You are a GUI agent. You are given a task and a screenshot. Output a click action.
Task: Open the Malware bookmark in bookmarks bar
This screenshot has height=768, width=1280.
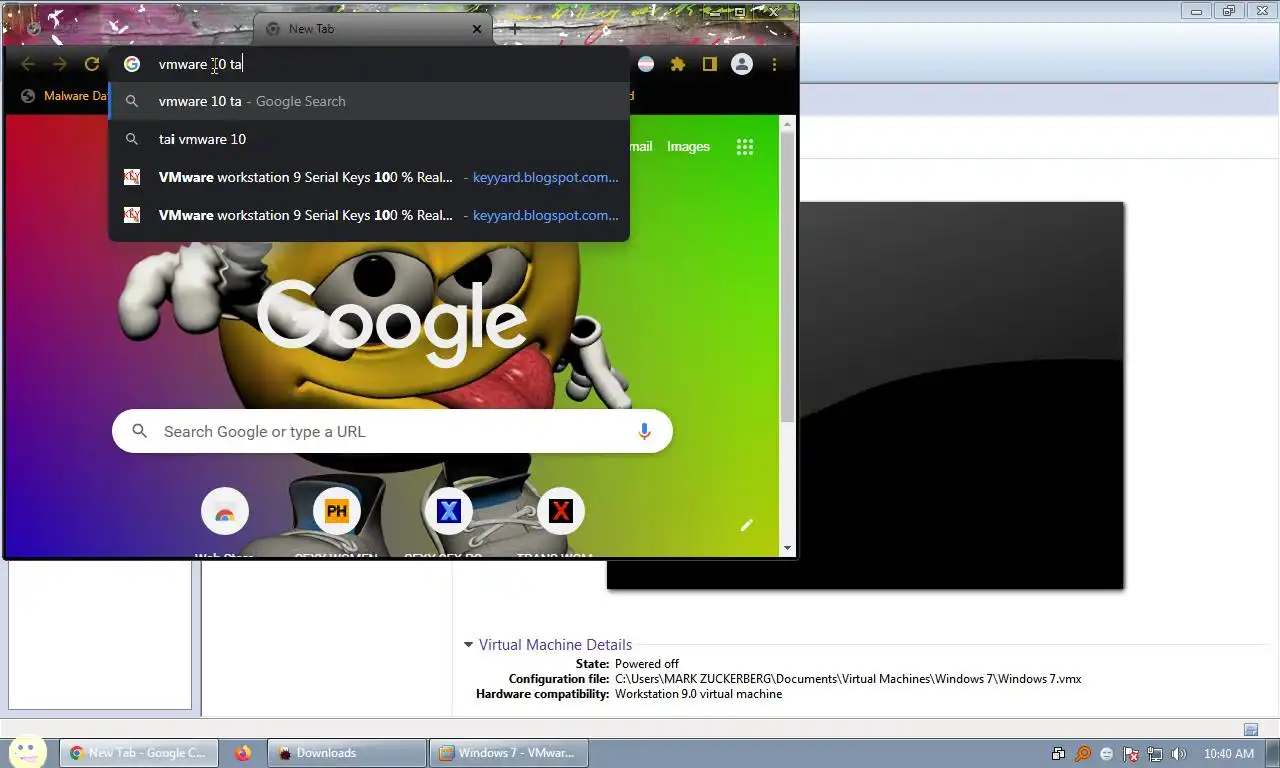coord(65,96)
